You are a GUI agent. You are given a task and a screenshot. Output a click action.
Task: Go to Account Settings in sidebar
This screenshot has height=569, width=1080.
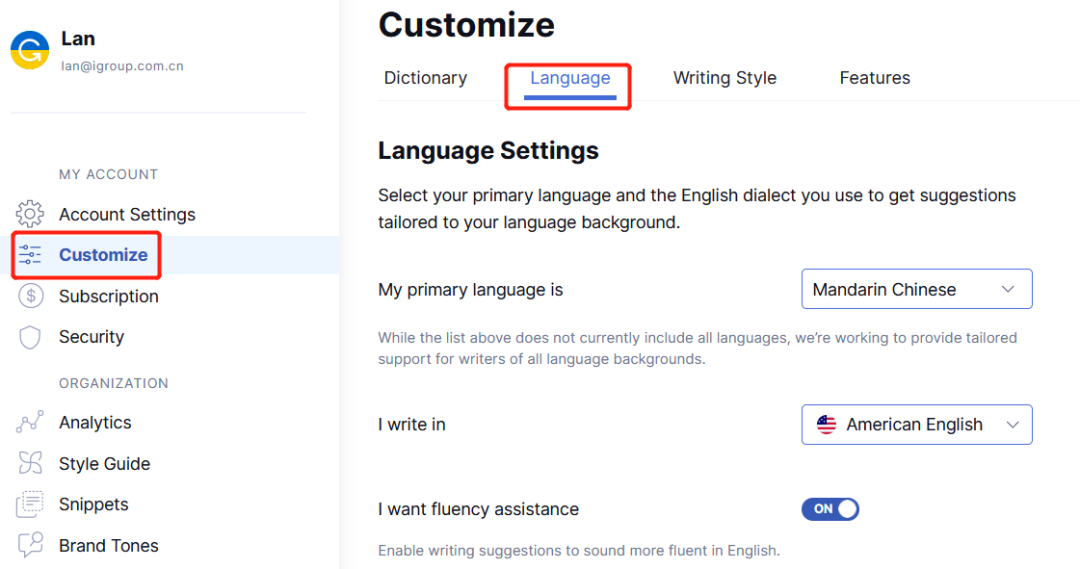[x=127, y=214]
